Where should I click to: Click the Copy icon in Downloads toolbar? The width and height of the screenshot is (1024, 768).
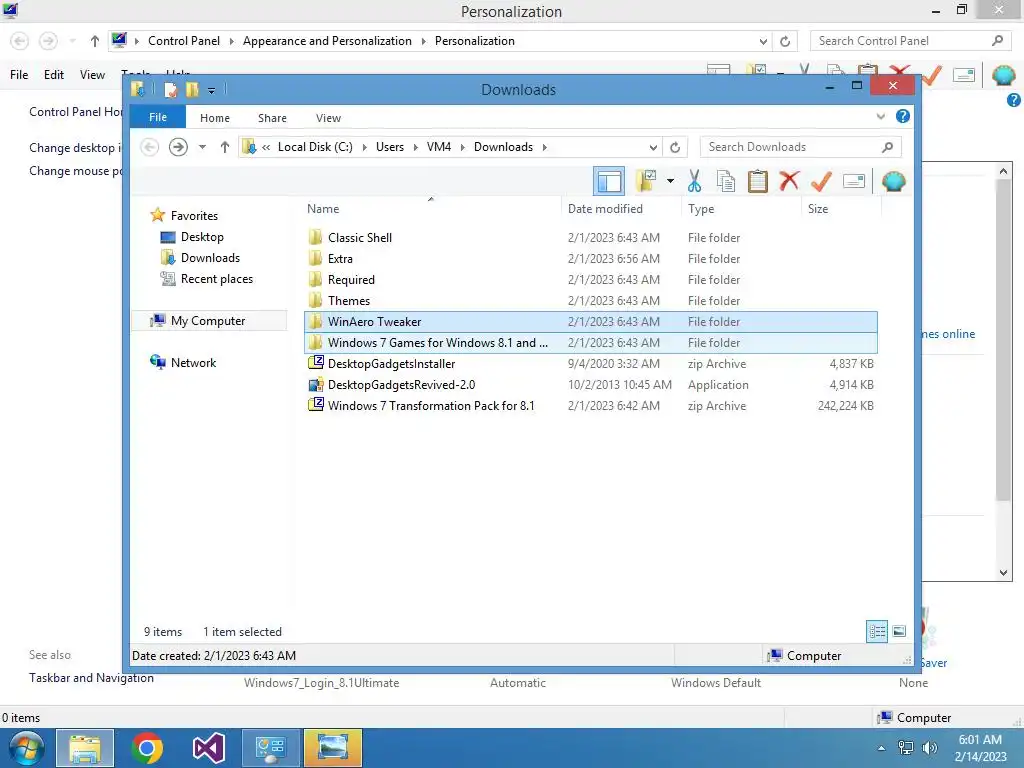[726, 181]
